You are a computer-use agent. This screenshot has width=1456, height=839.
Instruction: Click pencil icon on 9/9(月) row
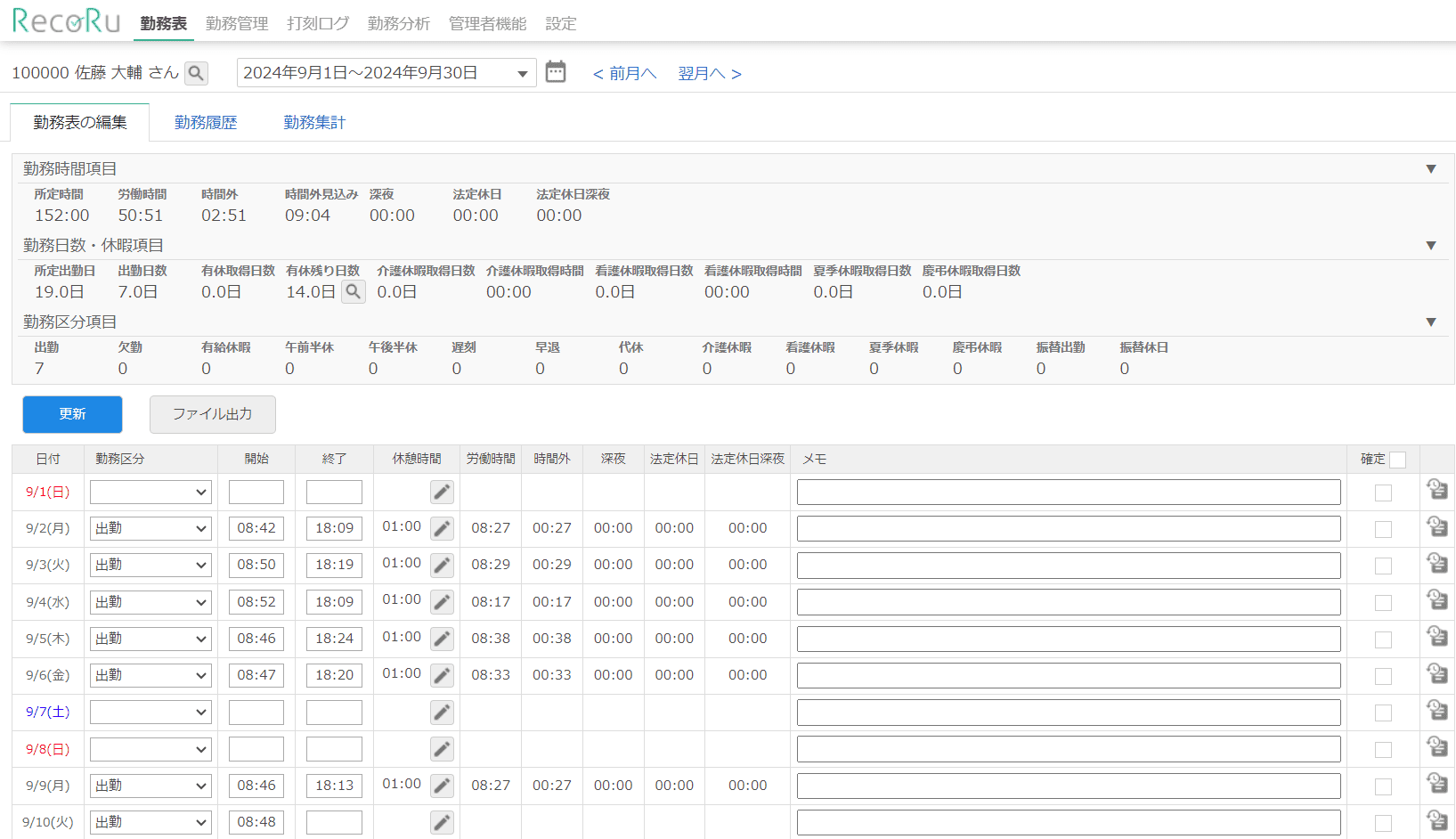[x=442, y=786]
